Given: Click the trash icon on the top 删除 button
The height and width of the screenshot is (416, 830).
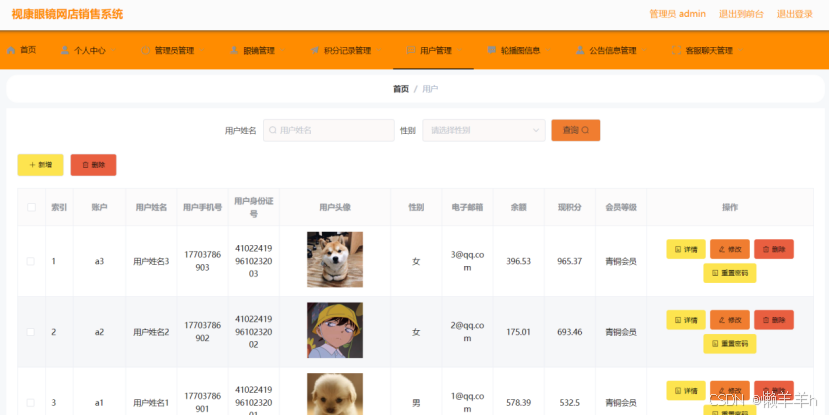Looking at the screenshot, I should coord(85,165).
